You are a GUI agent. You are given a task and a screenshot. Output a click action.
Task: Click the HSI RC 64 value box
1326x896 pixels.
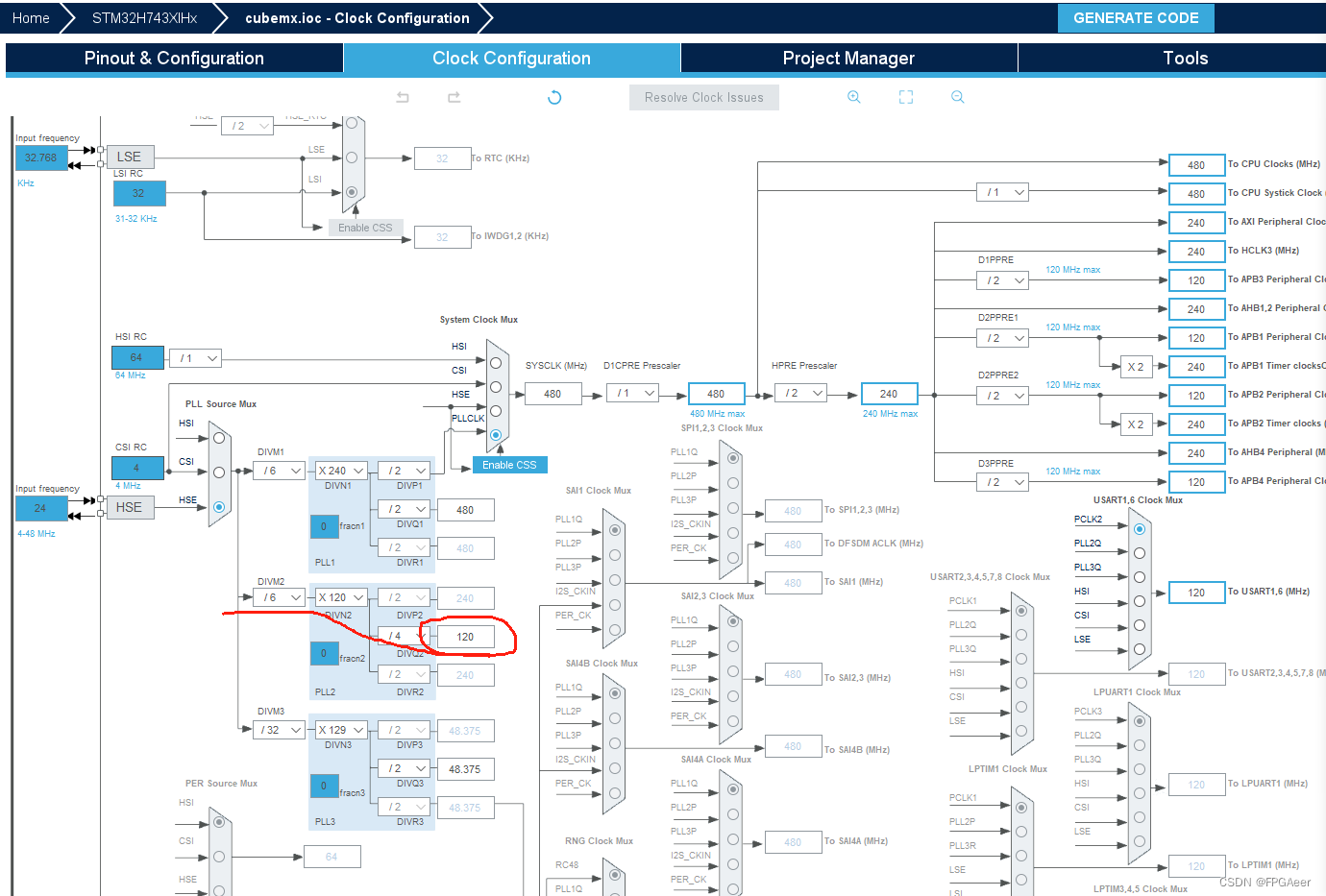pos(136,357)
